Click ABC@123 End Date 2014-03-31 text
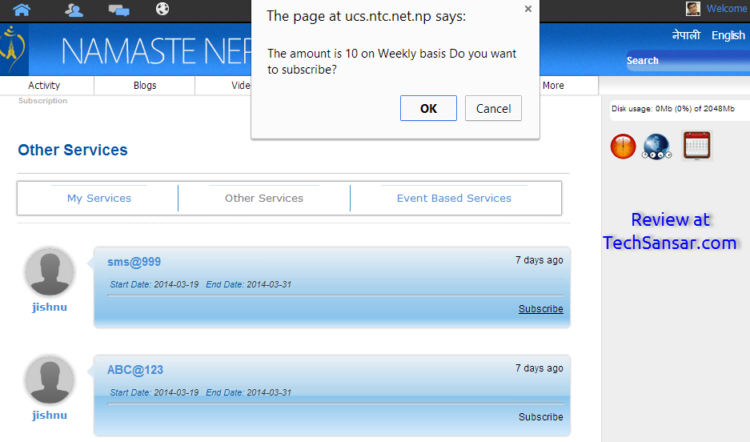This screenshot has height=442, width=750. click(249, 393)
